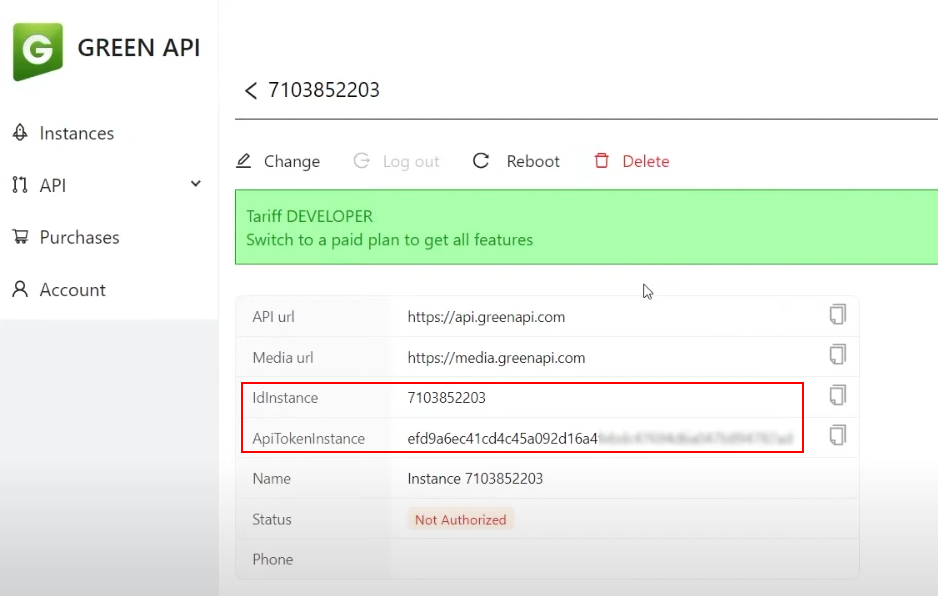The height and width of the screenshot is (596, 938).
Task: Open the Instances menu item
Action: coord(77,133)
